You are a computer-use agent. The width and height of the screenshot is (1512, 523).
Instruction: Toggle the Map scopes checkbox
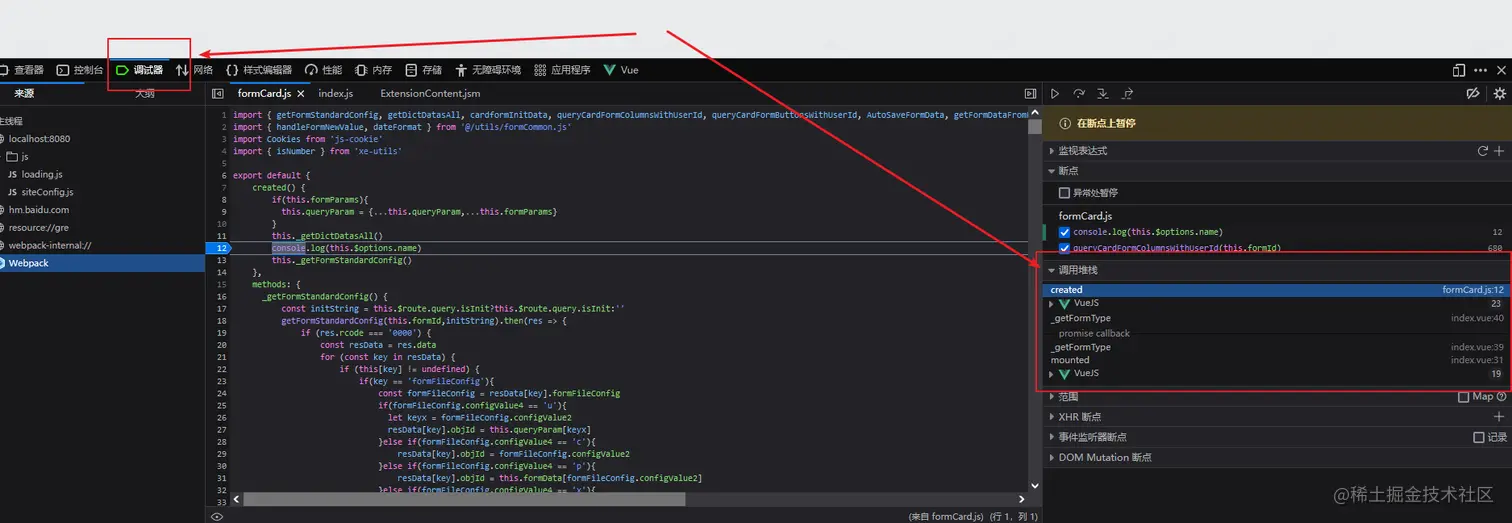click(x=1464, y=397)
